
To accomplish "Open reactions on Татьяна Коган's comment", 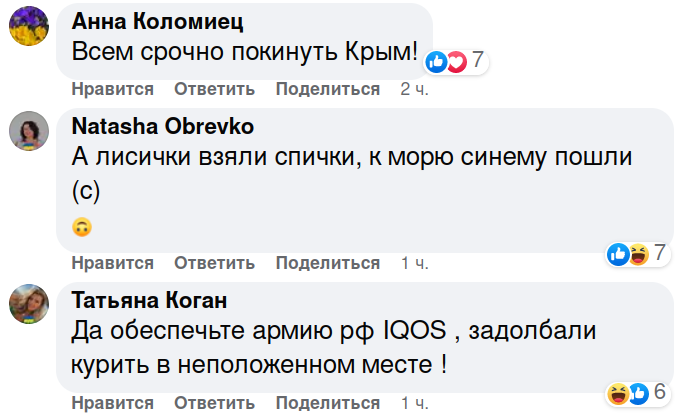I will 635,391.
